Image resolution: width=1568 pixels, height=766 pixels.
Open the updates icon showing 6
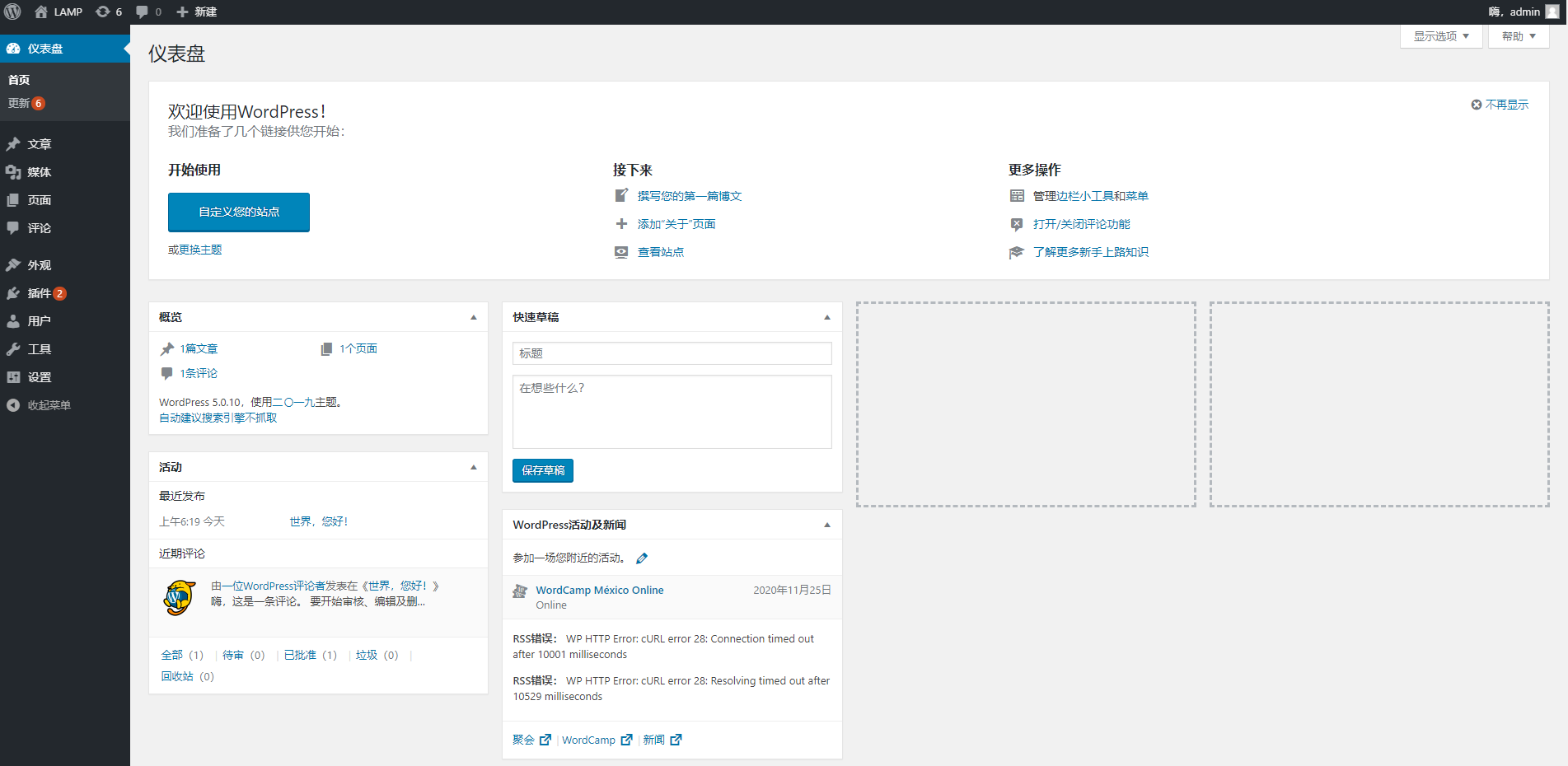(109, 12)
